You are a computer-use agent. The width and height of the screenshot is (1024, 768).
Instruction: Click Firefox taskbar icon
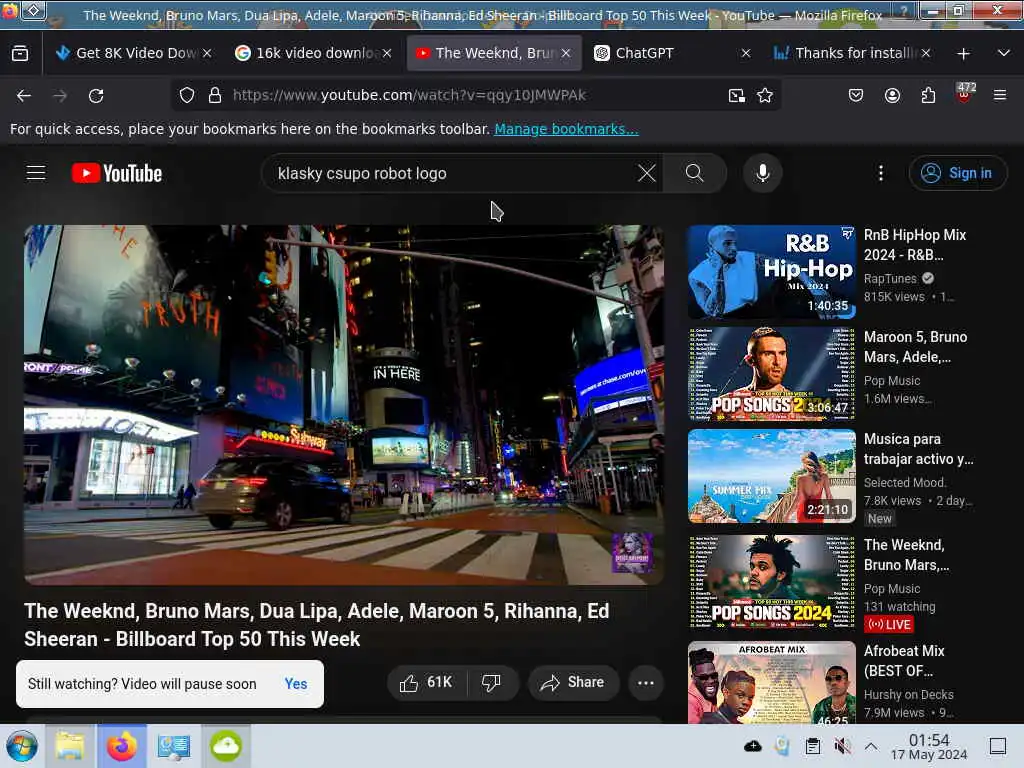122,746
